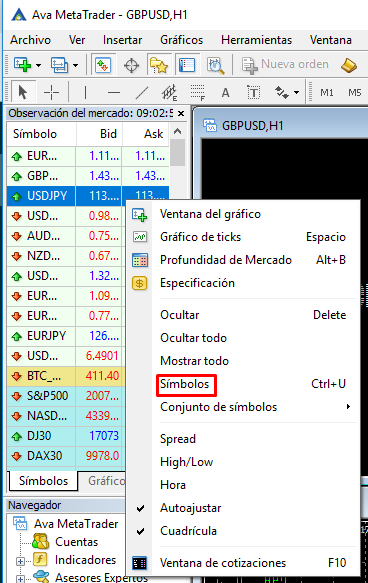This screenshot has width=368, height=583.
Task: Select the Fibonacci retracement tool
Action: [x=197, y=92]
